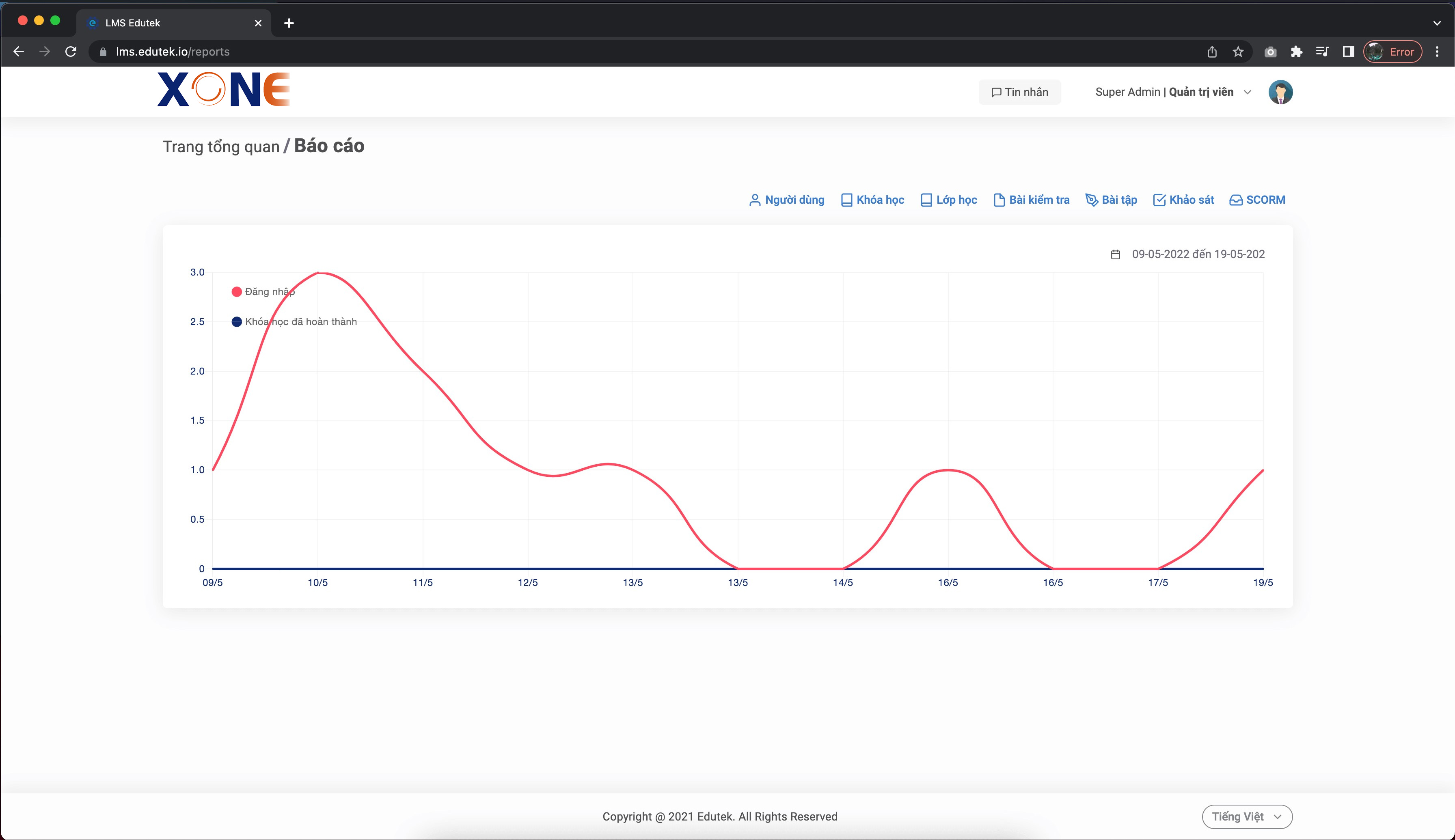Select the LMS Edutek browser tab
Viewport: 1455px width, 840px height.
pyautogui.click(x=173, y=23)
